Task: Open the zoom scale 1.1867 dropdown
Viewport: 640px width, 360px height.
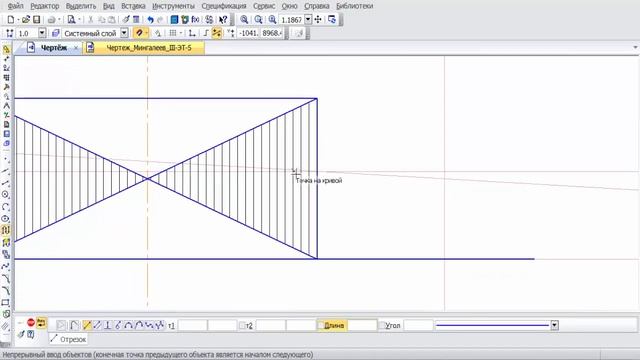Action: (x=308, y=19)
